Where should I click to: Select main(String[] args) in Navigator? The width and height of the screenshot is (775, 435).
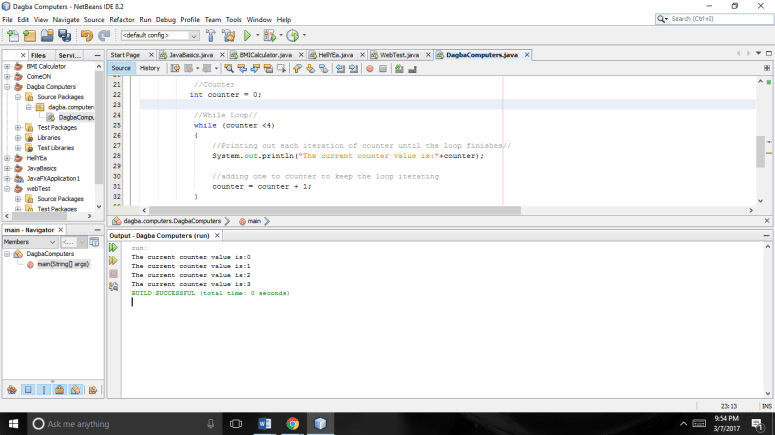pyautogui.click(x=63, y=264)
